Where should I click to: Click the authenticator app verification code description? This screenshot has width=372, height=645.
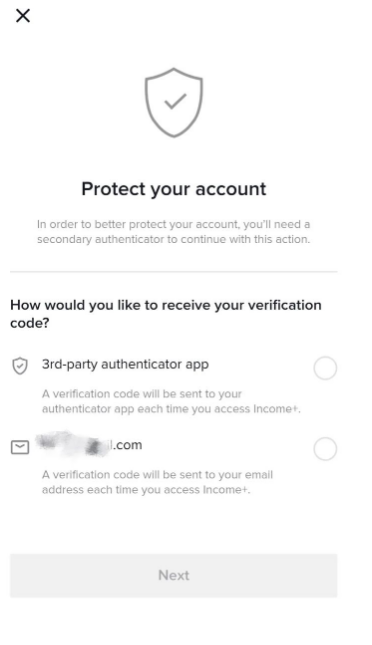pos(171,401)
